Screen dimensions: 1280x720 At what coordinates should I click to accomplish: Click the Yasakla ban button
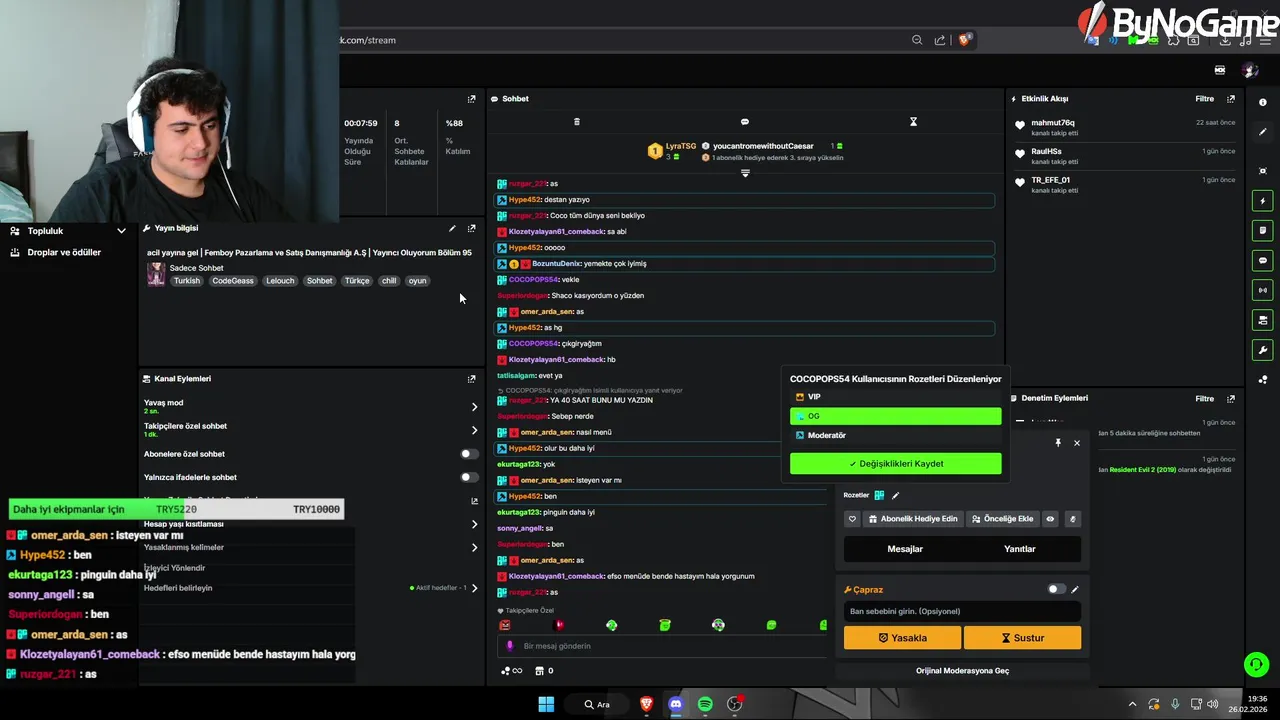click(902, 638)
